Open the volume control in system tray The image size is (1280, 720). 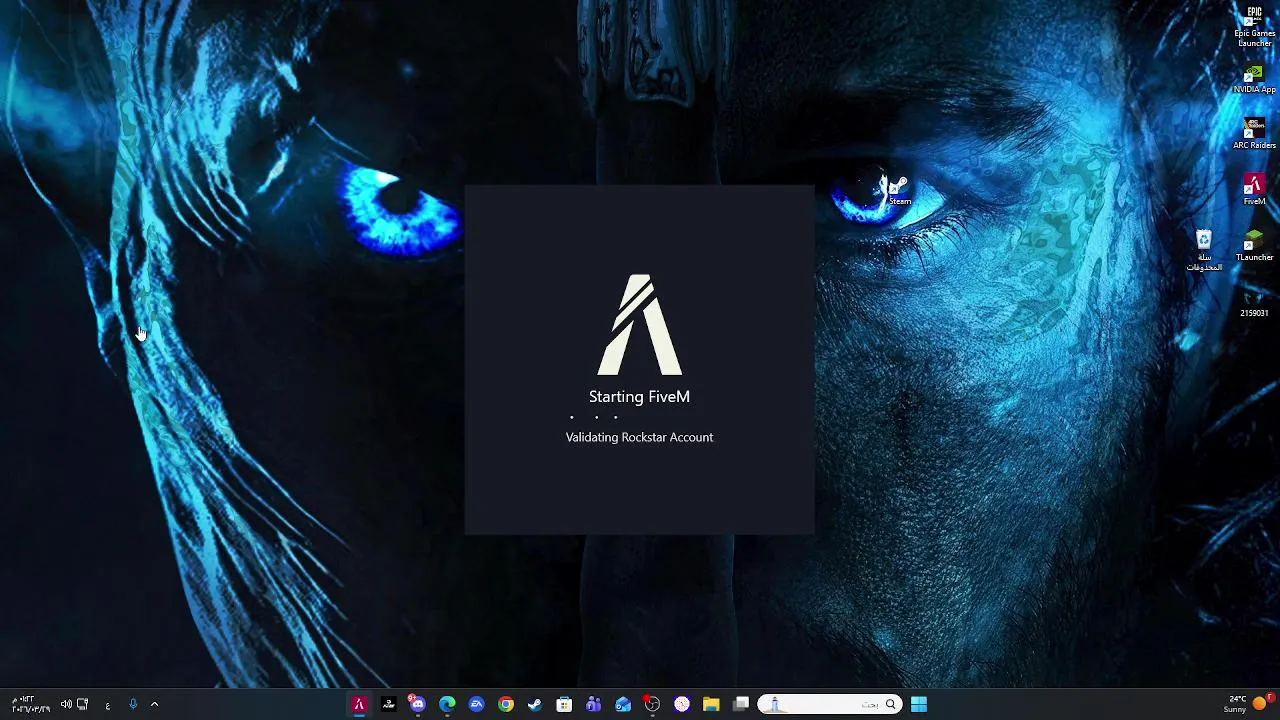(x=66, y=704)
